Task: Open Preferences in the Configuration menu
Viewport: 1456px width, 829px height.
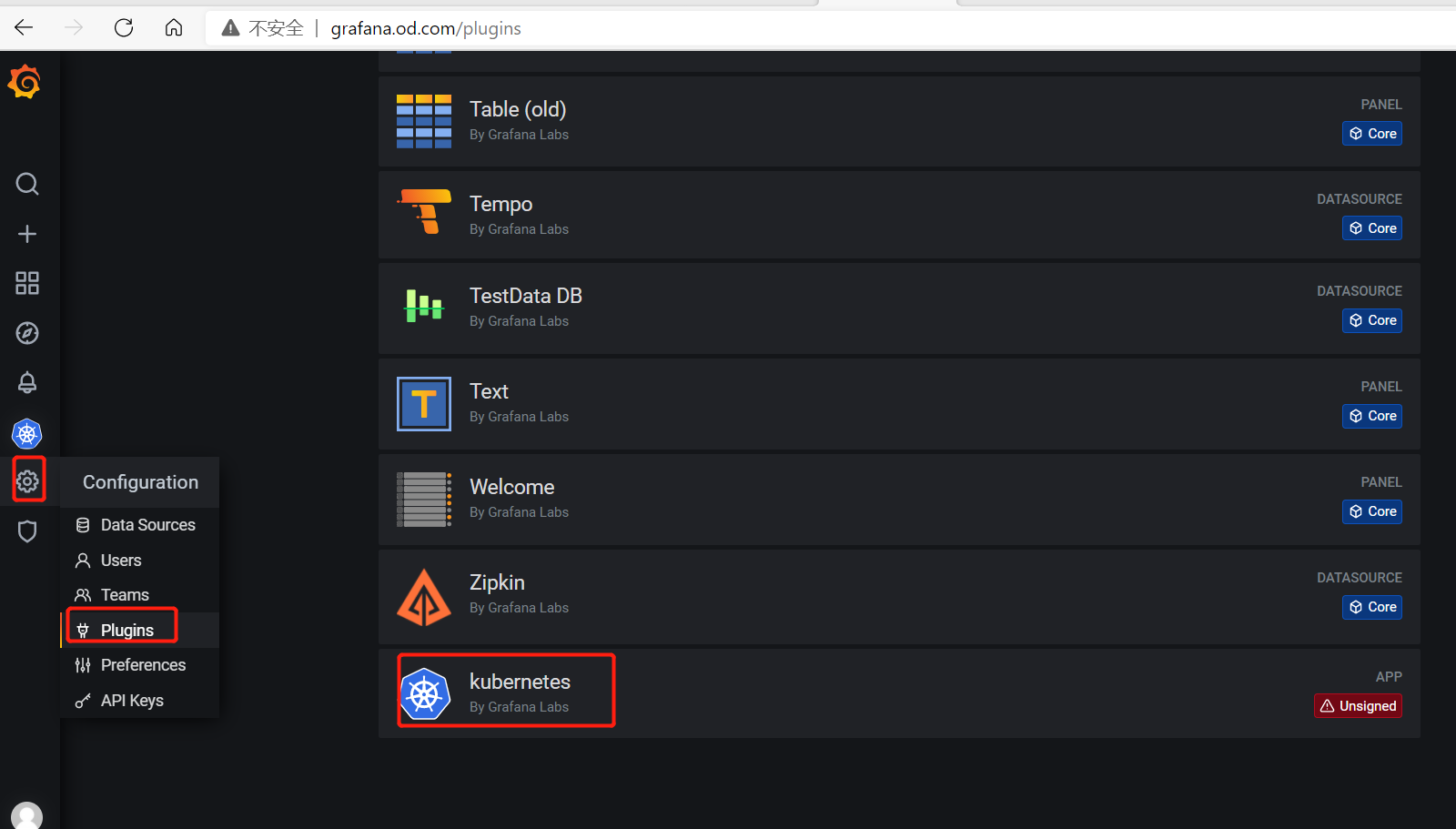Action: (x=140, y=665)
